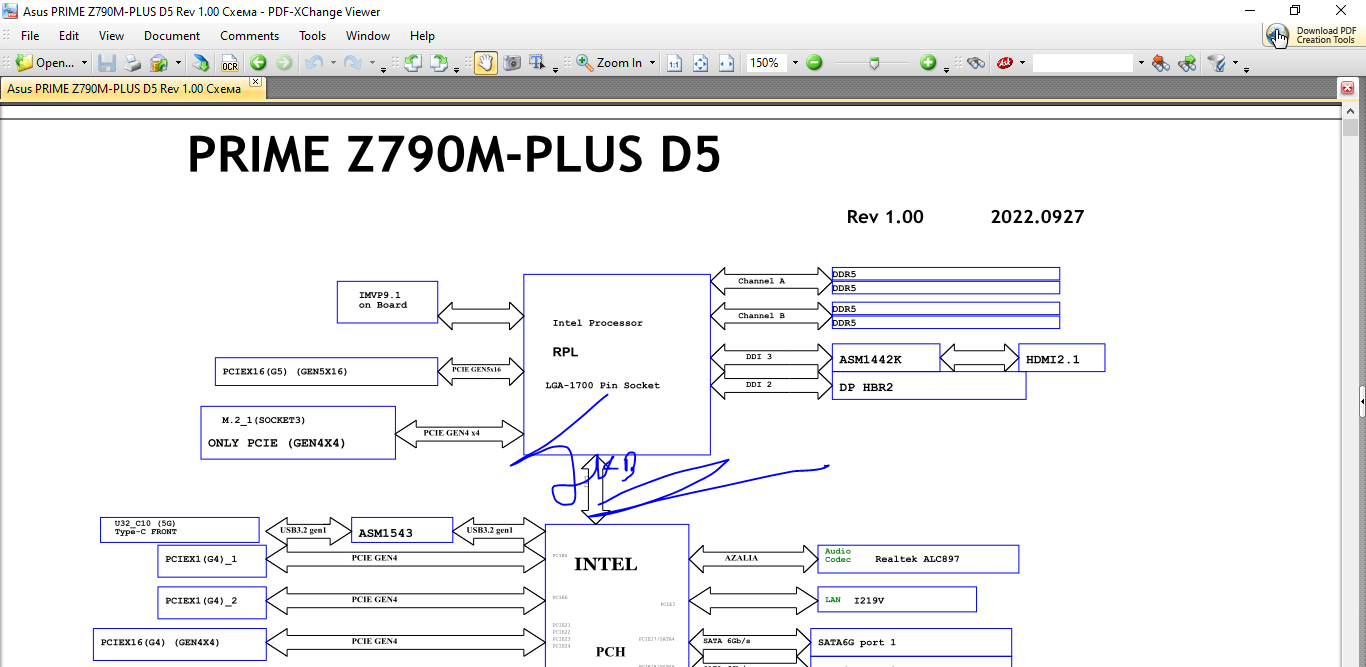Click the Scan/Import blue arrow icon

click(201, 63)
